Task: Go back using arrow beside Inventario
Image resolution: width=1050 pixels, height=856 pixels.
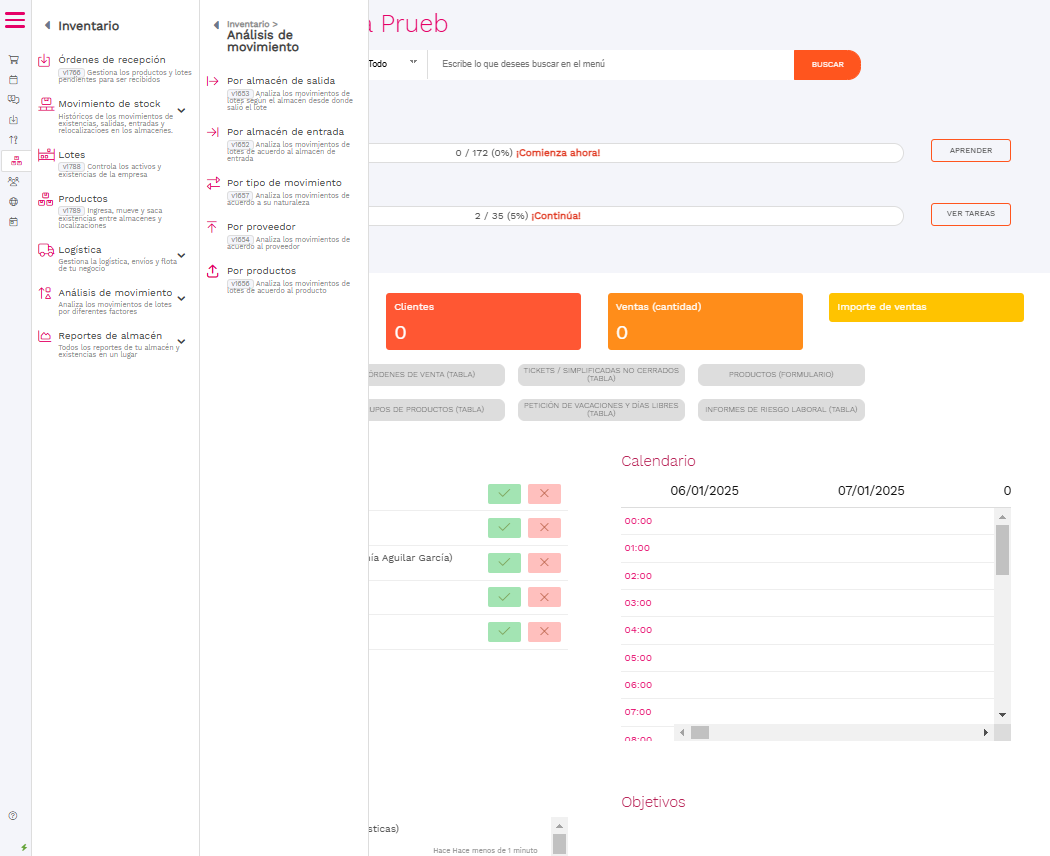Action: [47, 26]
